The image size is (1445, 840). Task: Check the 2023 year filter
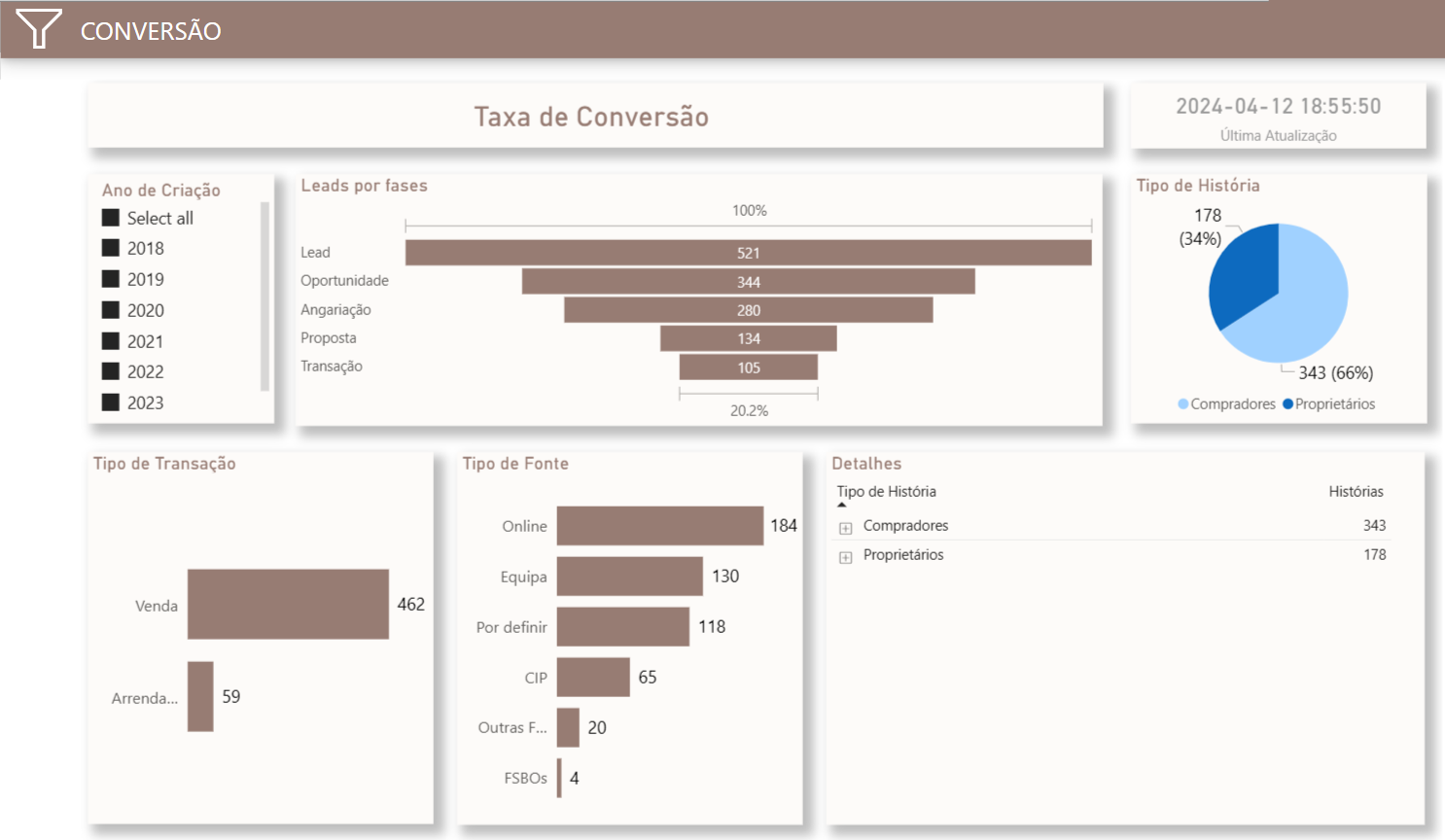[x=111, y=402]
